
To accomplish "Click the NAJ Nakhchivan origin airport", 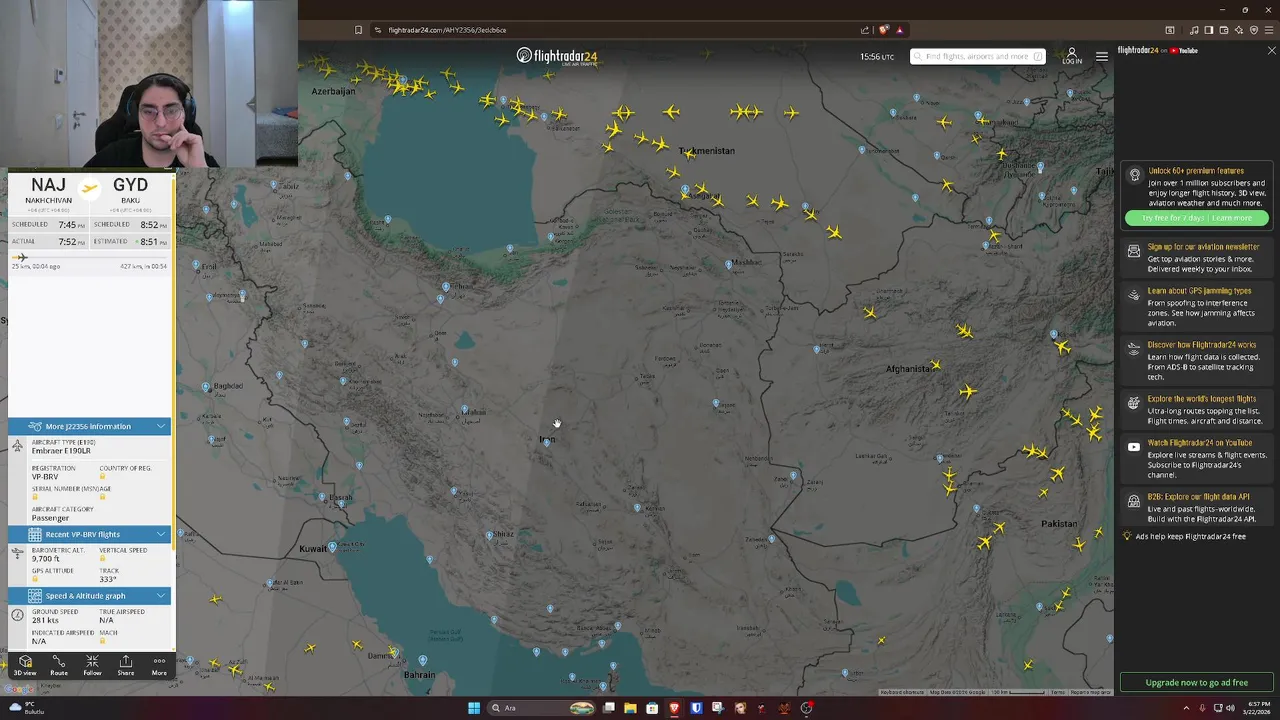I will [48, 190].
